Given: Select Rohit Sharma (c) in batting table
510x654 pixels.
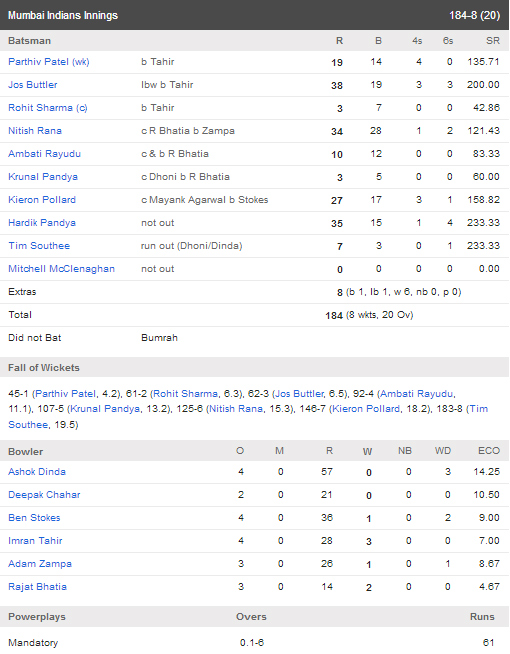Looking at the screenshot, I should (x=48, y=108).
